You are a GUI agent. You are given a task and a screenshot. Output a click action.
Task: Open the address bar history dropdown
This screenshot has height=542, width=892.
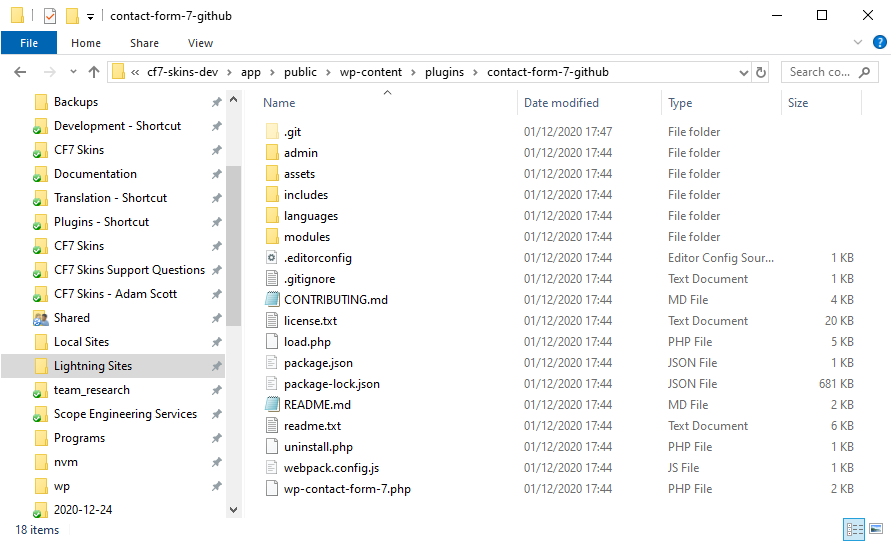pos(743,72)
